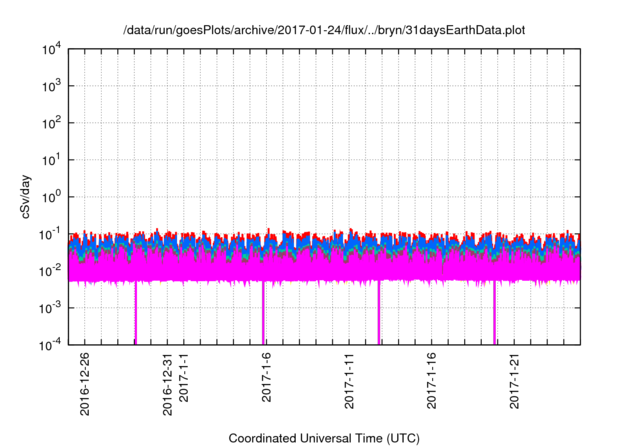Click the 10^-1 y-axis tick label
This screenshot has width=640, height=448.
(x=51, y=235)
